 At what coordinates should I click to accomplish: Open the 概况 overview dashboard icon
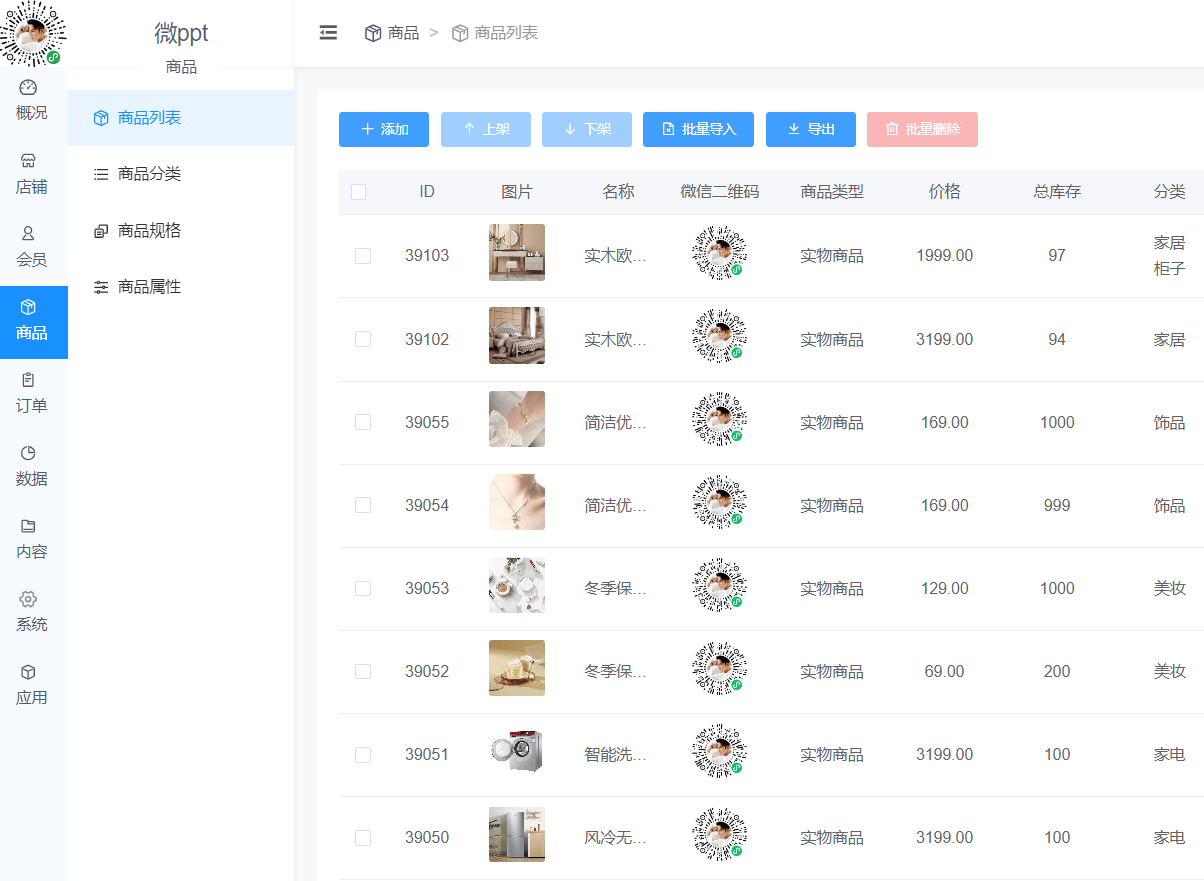coord(28,88)
